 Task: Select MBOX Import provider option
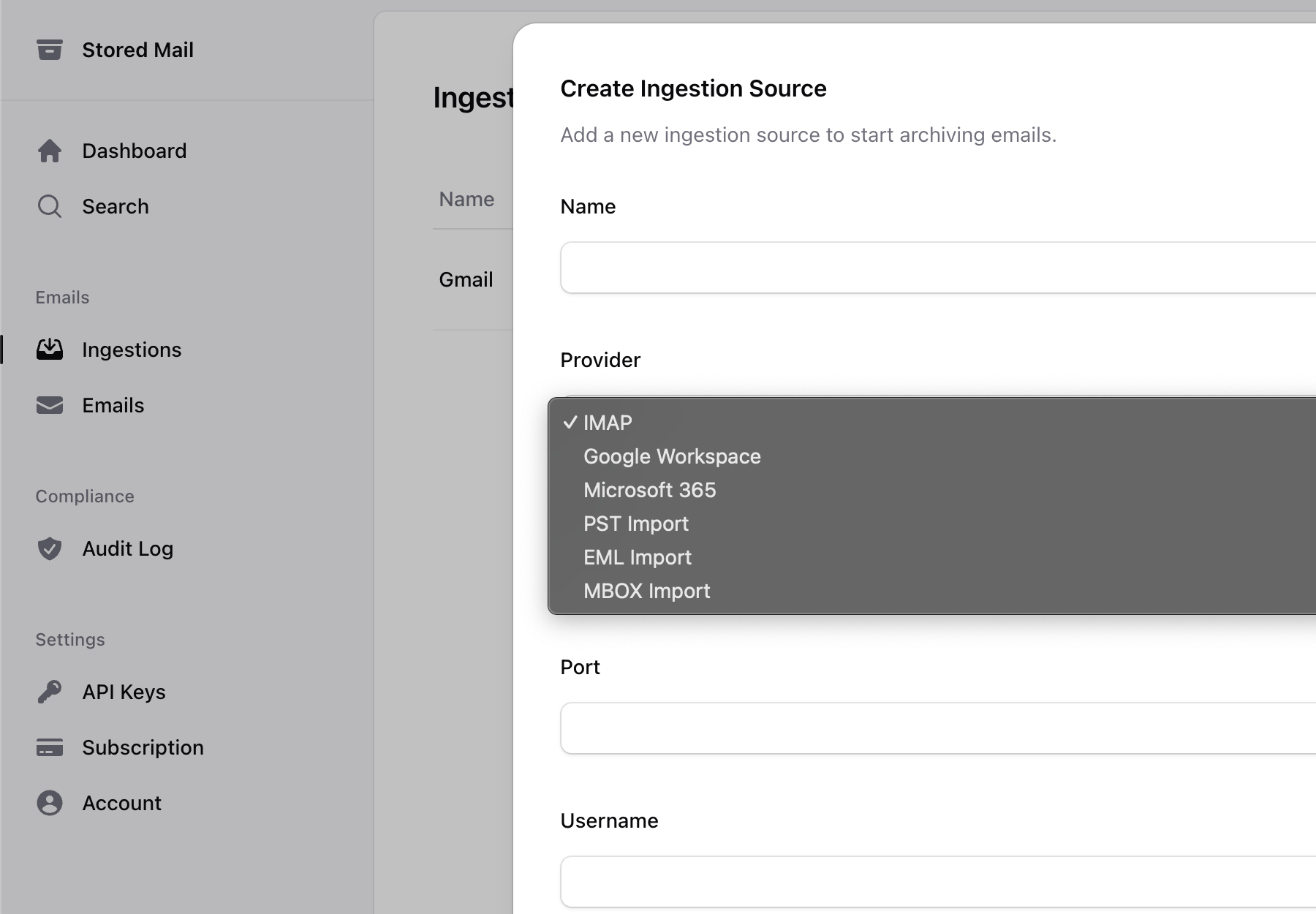[x=646, y=591]
